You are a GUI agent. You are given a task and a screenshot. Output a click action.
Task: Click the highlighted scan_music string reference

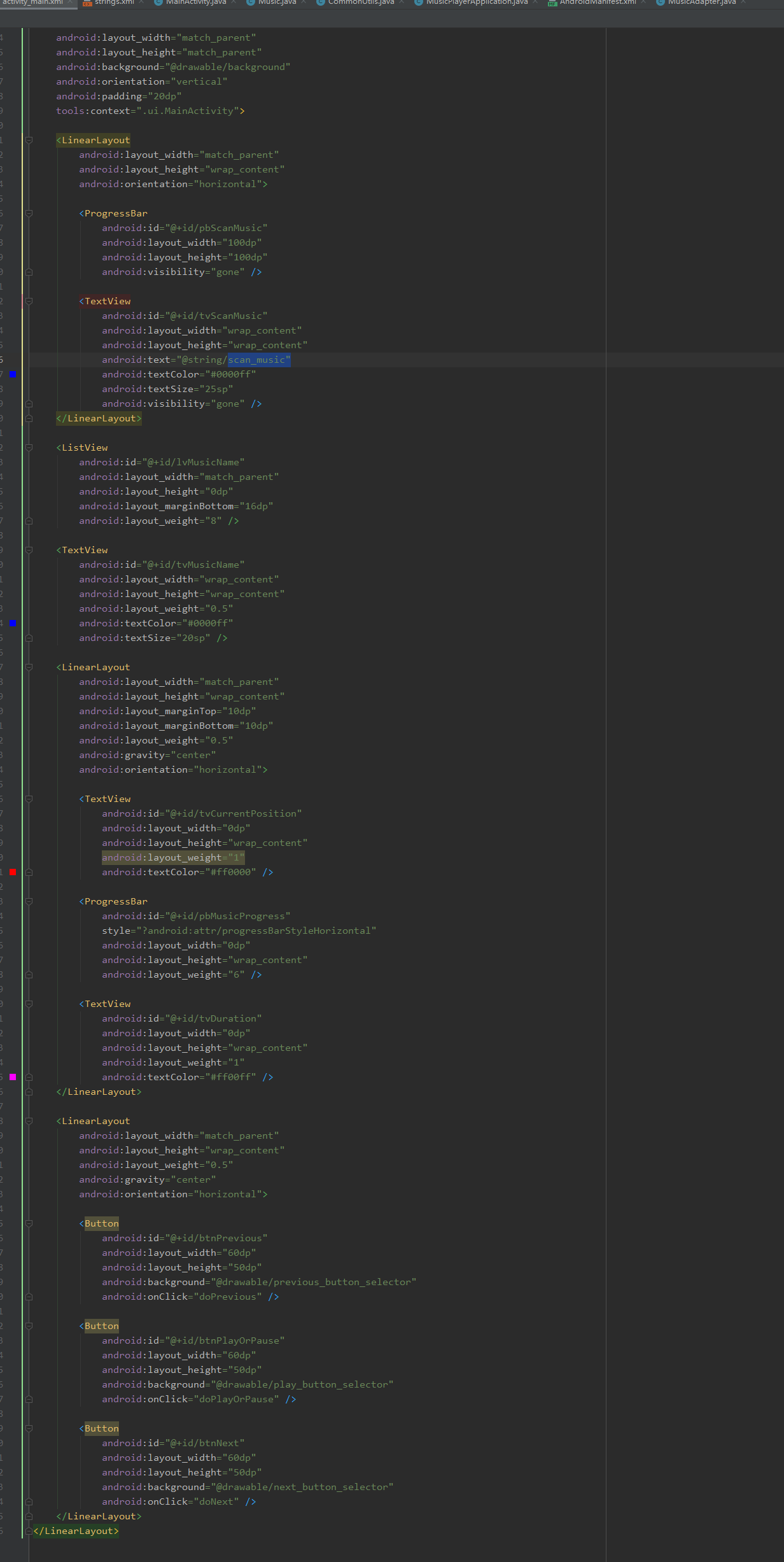[x=259, y=360]
